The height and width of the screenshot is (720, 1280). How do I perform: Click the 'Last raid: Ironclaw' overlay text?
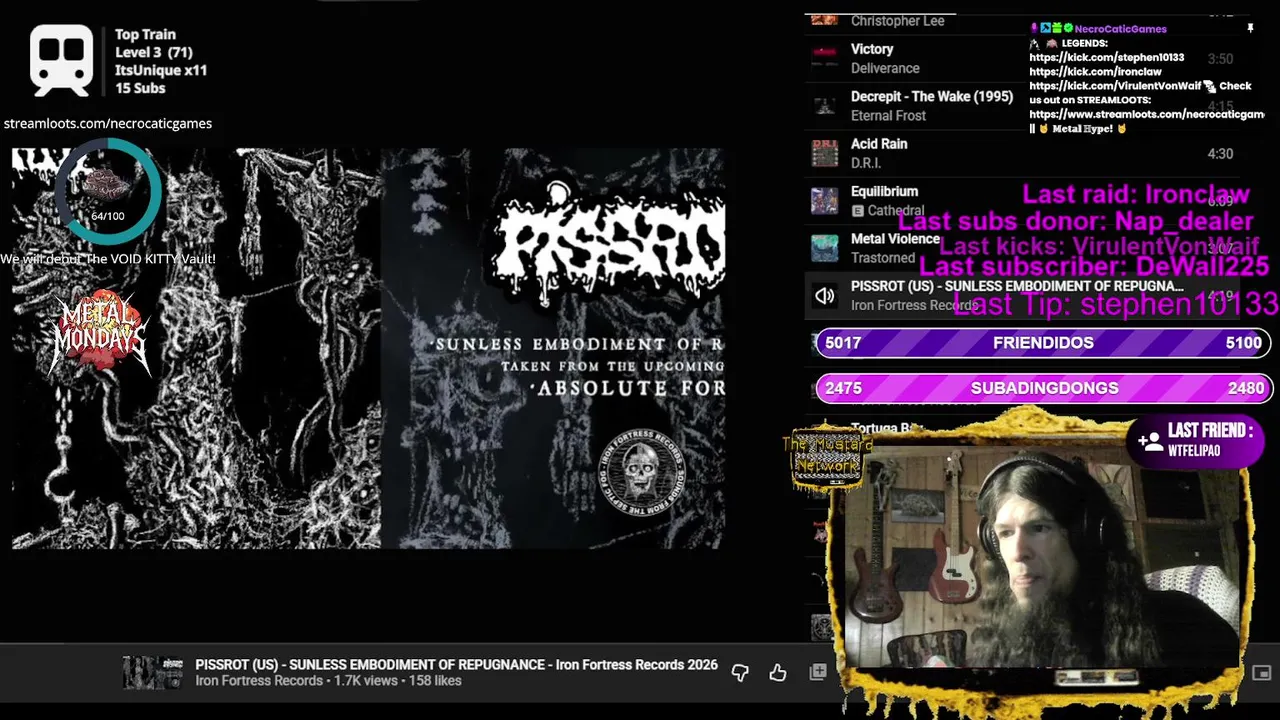point(1136,194)
